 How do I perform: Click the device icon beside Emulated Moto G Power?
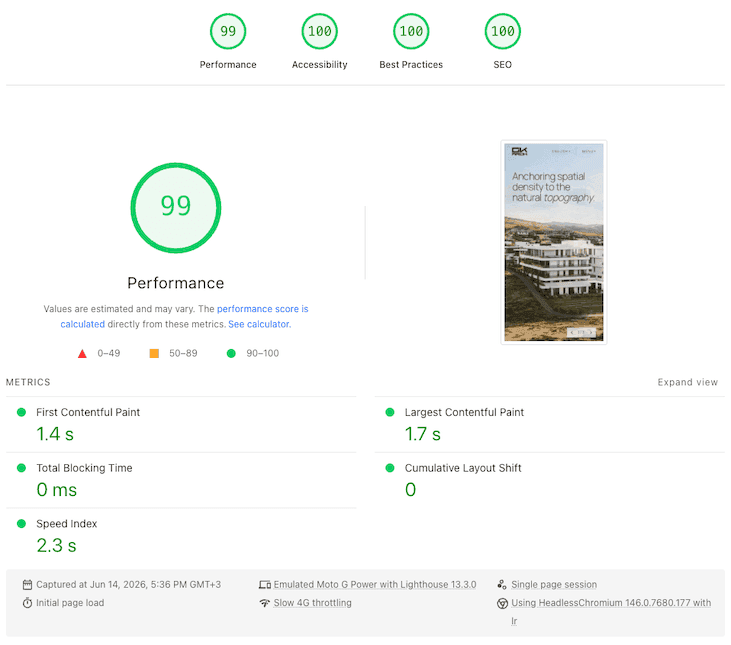265,584
